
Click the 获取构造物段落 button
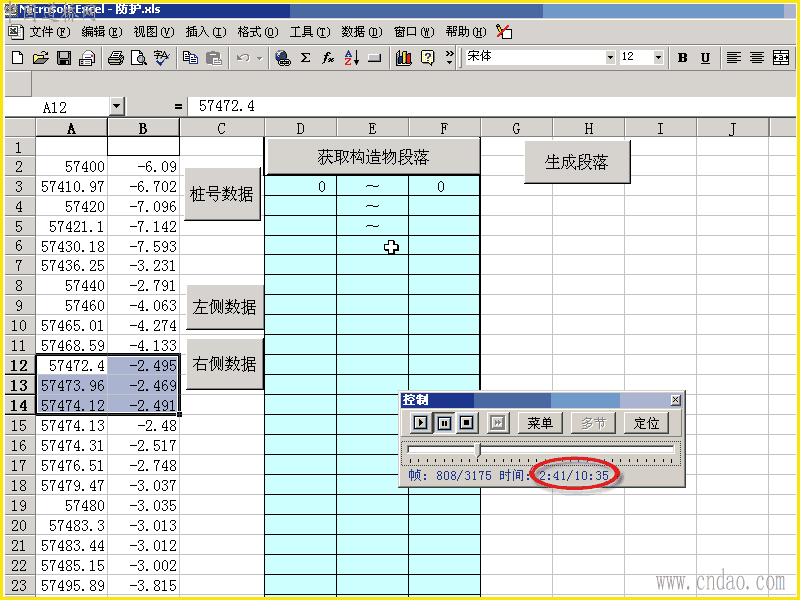[x=372, y=157]
